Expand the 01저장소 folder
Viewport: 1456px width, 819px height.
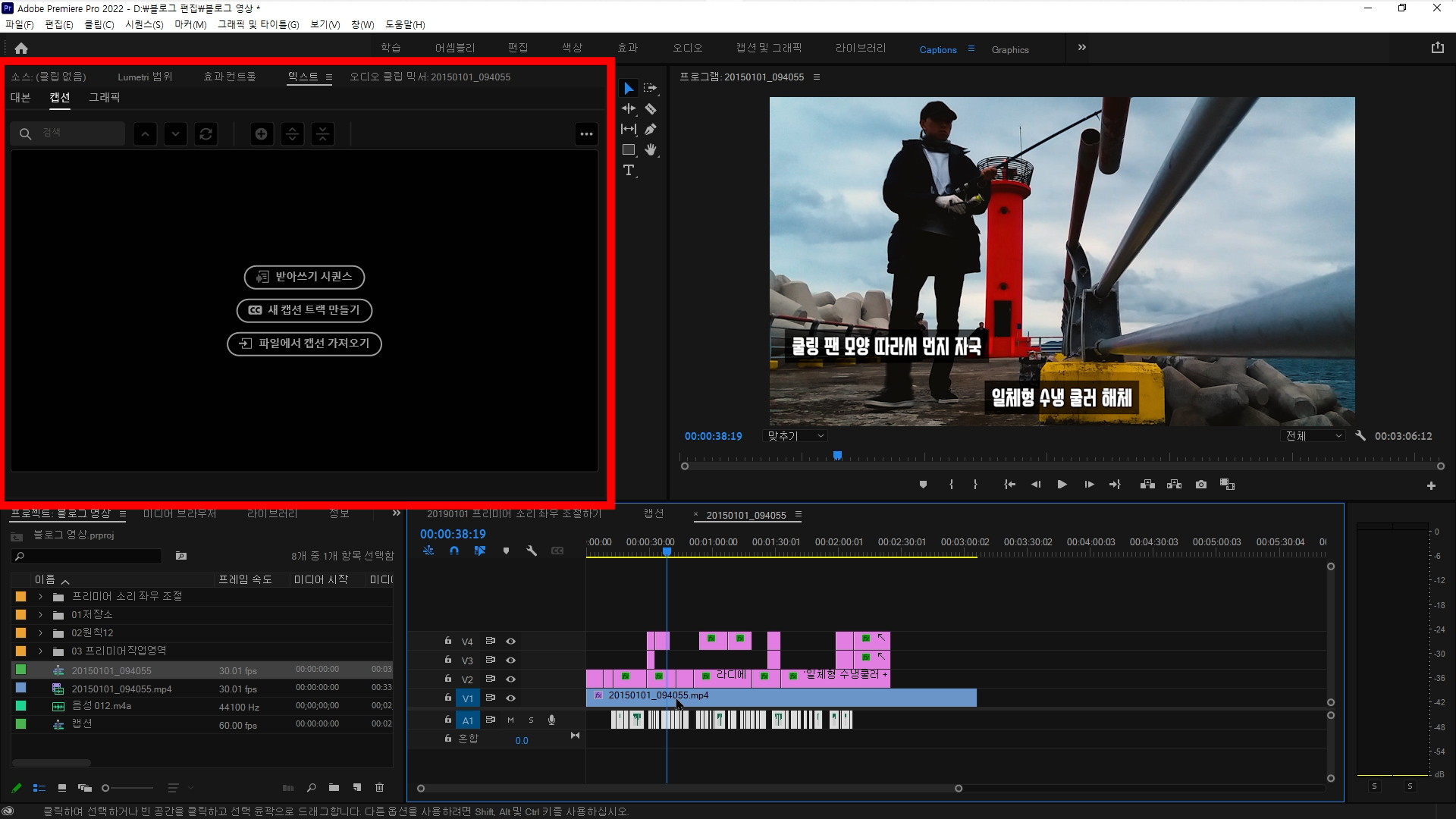(x=41, y=614)
